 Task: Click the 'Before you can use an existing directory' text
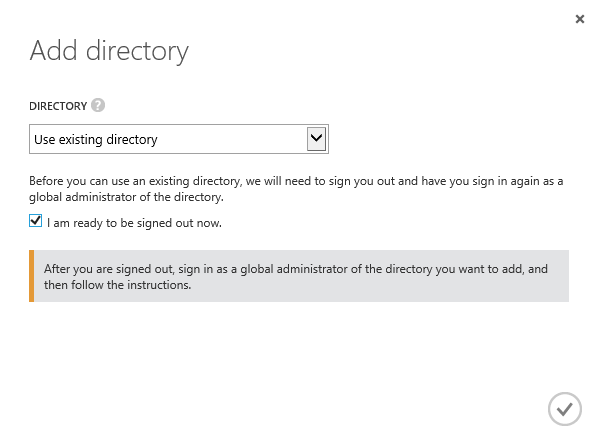coord(135,181)
